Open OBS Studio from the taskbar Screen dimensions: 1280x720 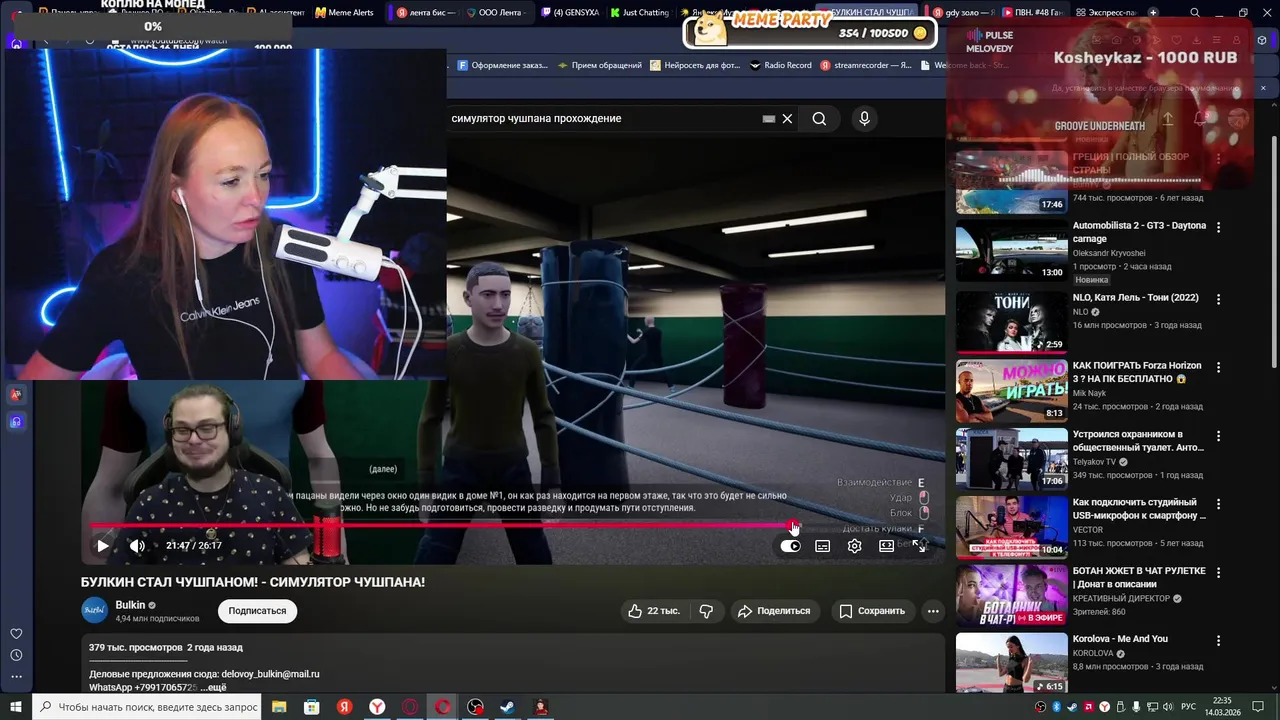[475, 707]
